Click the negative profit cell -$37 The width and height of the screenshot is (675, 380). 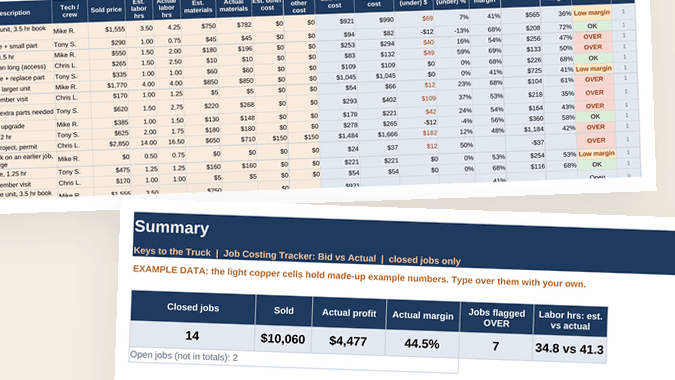click(538, 142)
